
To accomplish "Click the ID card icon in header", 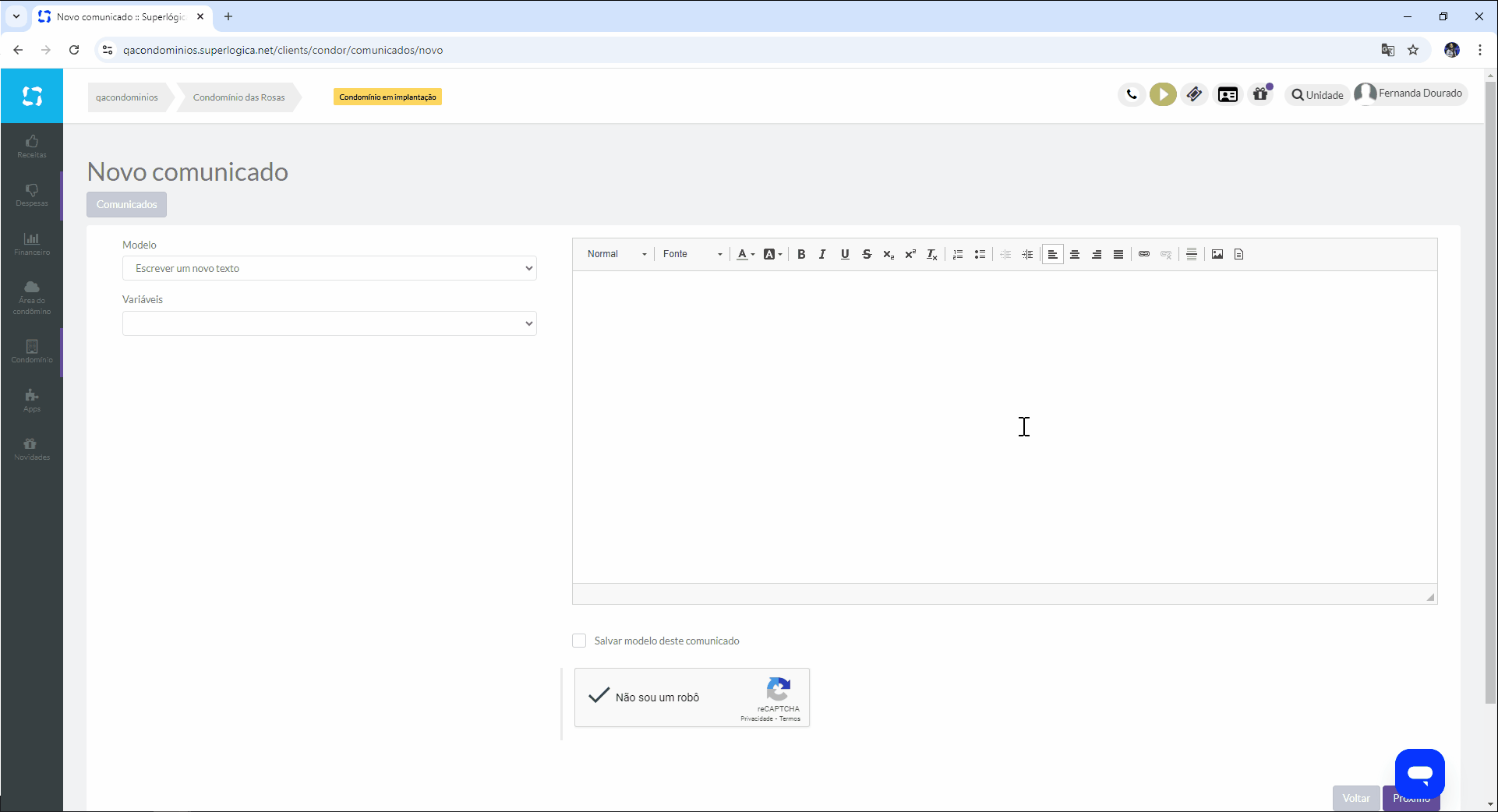I will pyautogui.click(x=1228, y=94).
